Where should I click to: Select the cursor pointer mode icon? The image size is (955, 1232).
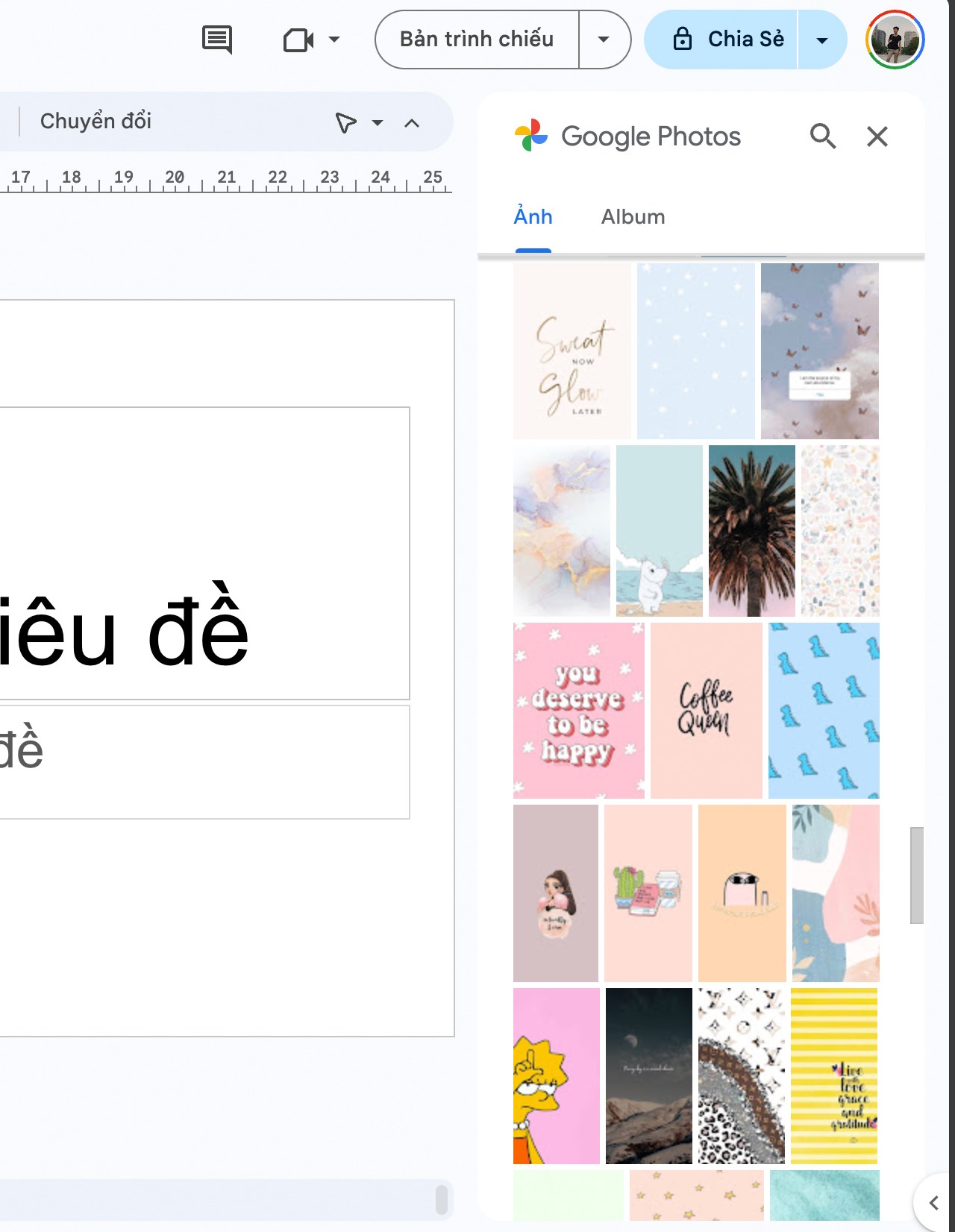[345, 122]
